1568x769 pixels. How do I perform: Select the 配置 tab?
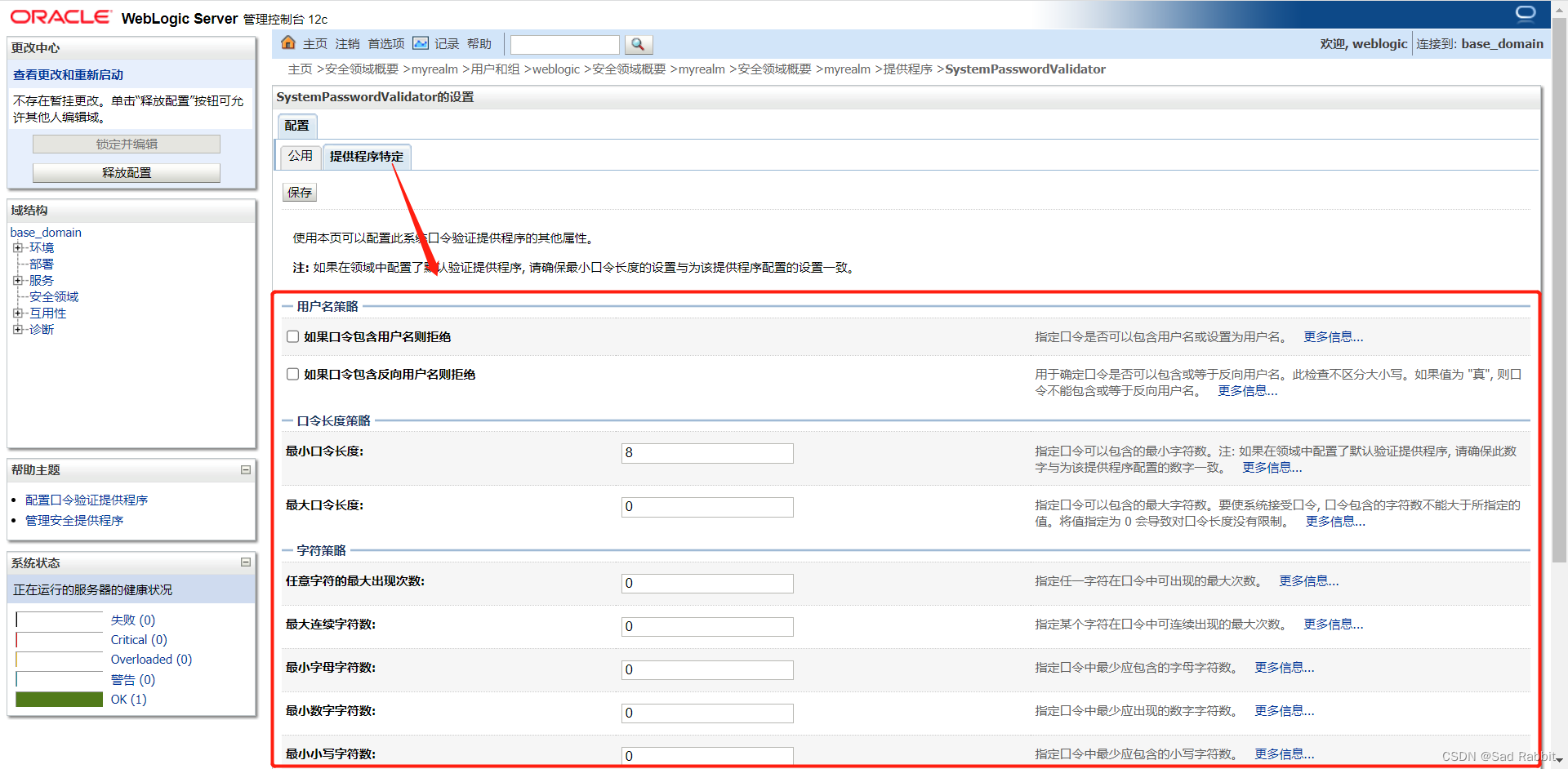pyautogui.click(x=296, y=126)
